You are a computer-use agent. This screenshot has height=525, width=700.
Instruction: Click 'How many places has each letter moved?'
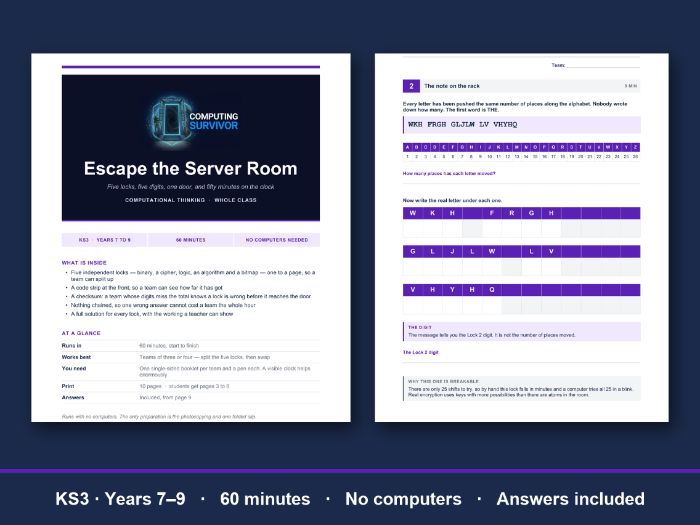[x=449, y=173]
